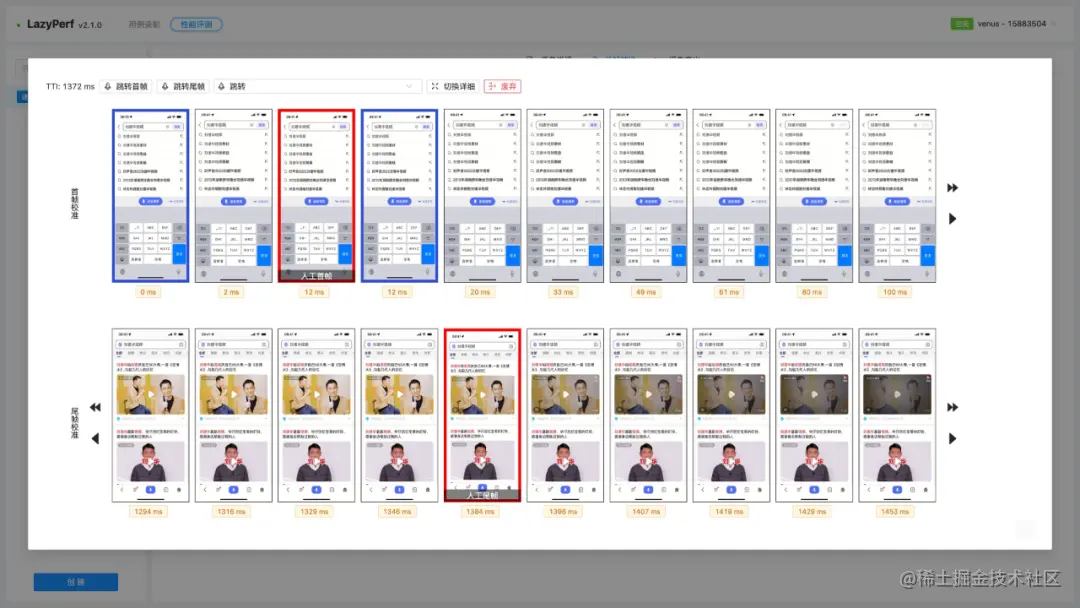Switch to the 性能评测 tab in the header
Image resolution: width=1080 pixels, height=608 pixels.
pyautogui.click(x=196, y=24)
